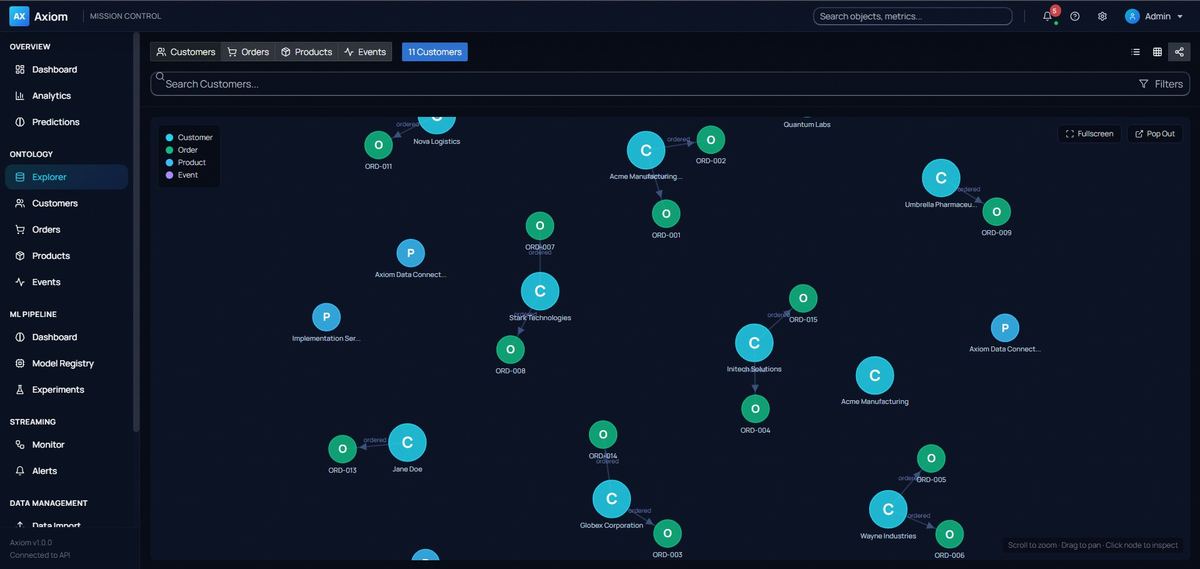Open the notifications bell
The height and width of the screenshot is (569, 1200).
point(1047,16)
